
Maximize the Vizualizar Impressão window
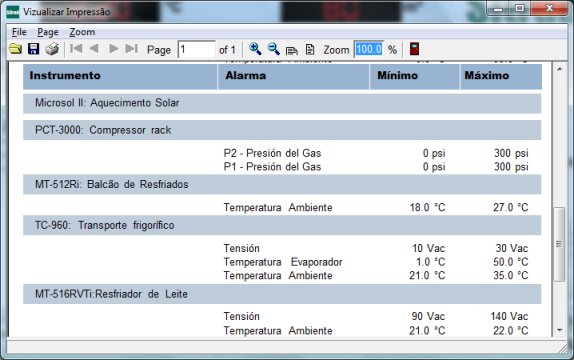tap(519, 9)
